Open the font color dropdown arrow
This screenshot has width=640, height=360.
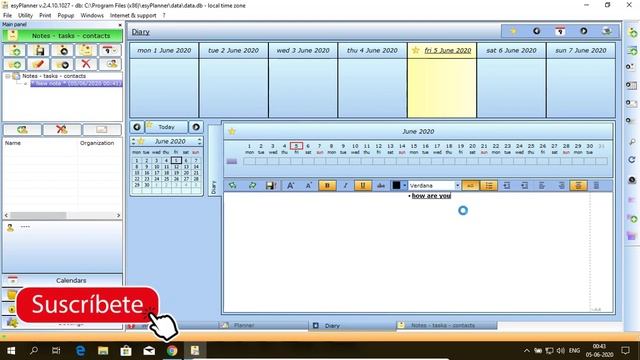click(404, 186)
